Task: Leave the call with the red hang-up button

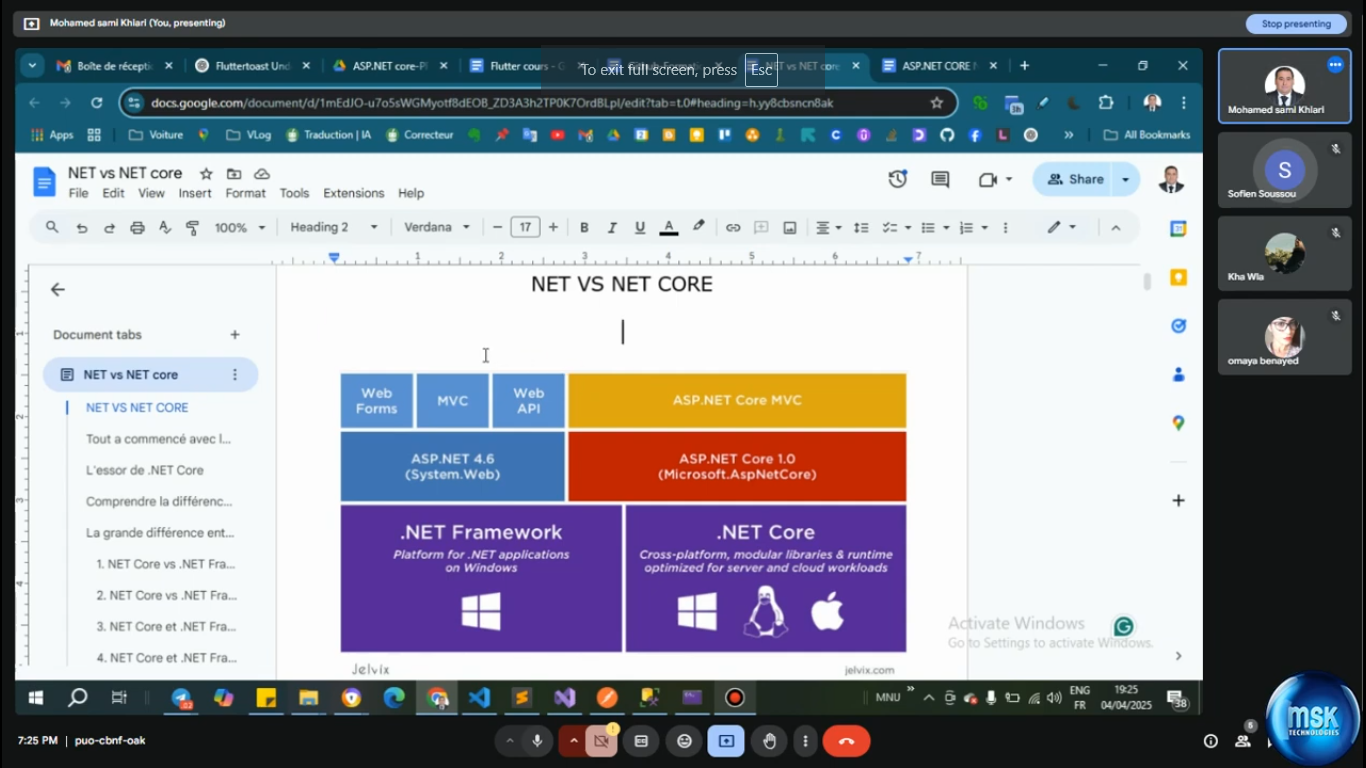Action: coord(846,741)
